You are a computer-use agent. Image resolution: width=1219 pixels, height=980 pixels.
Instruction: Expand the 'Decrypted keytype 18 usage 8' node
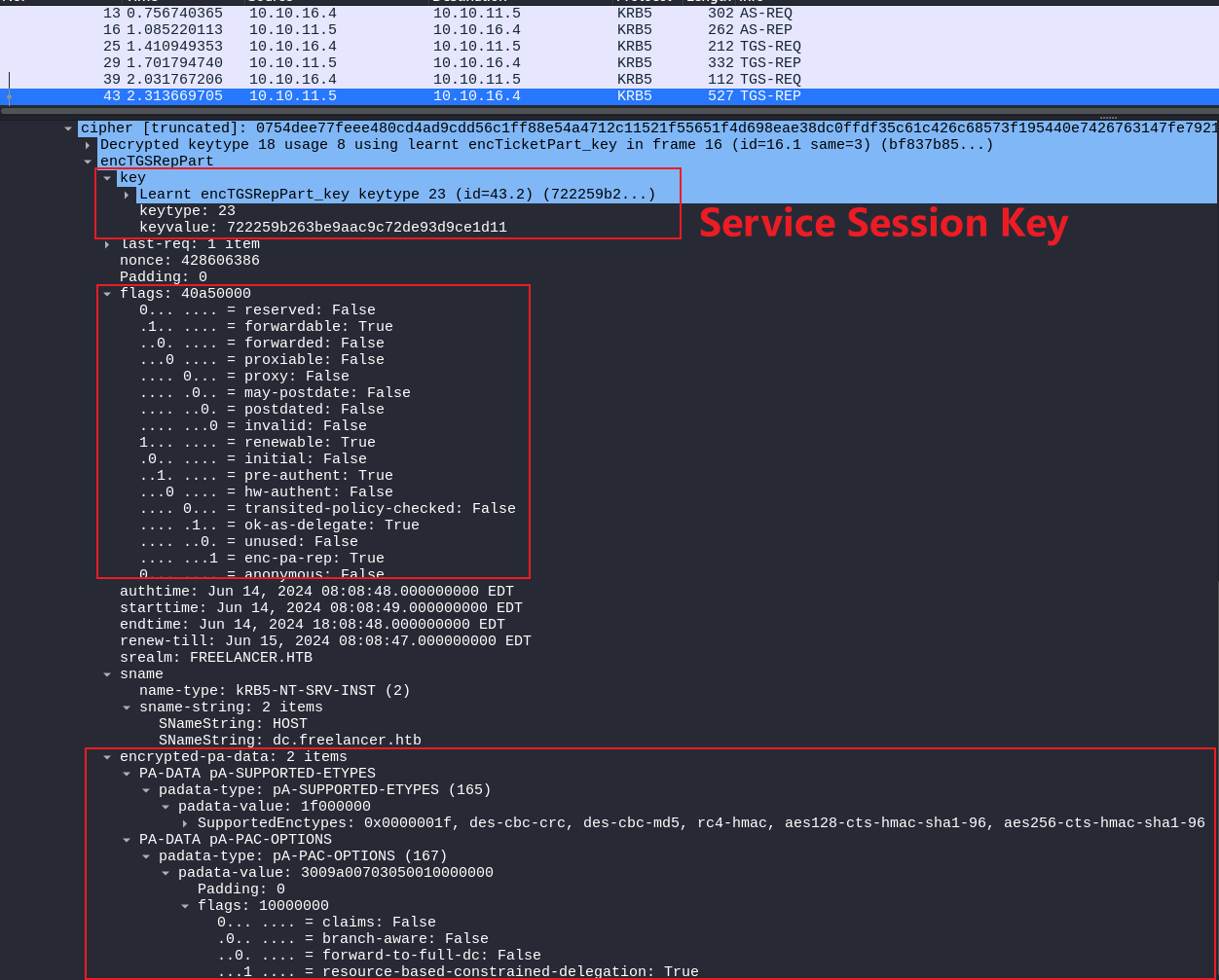[x=88, y=145]
